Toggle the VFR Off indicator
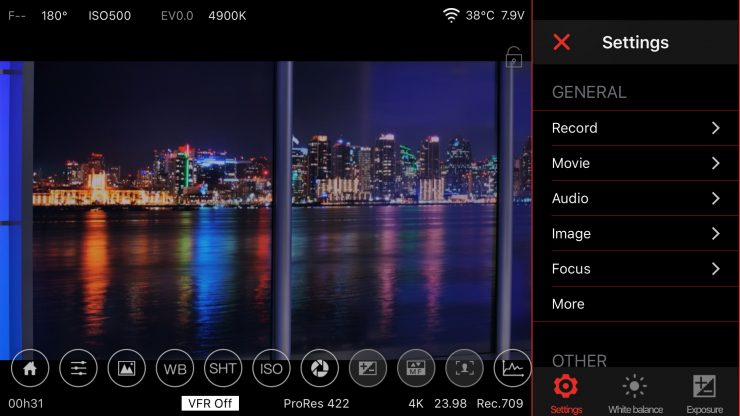The image size is (740, 416). (x=210, y=404)
